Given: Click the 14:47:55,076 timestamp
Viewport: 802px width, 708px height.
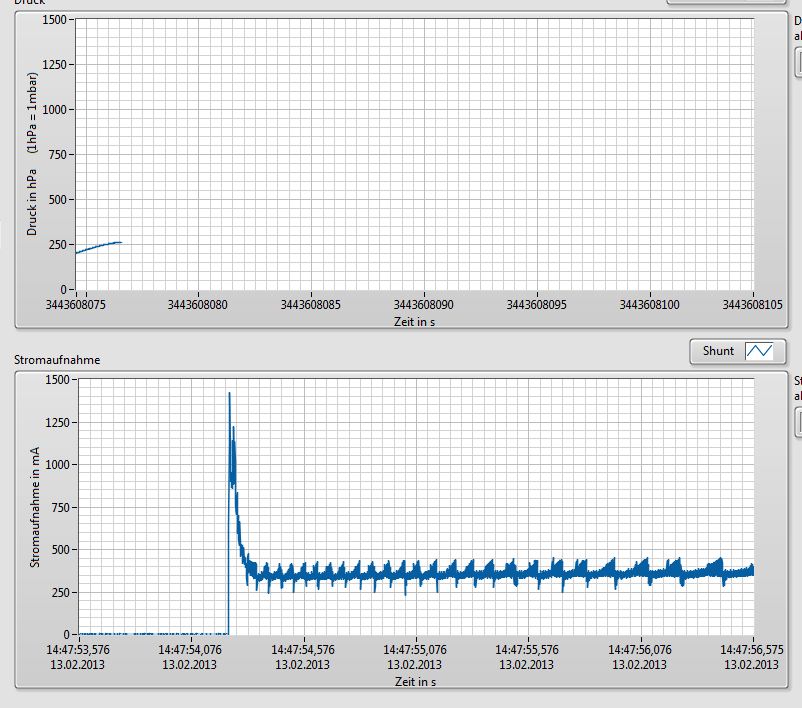Looking at the screenshot, I should [415, 650].
